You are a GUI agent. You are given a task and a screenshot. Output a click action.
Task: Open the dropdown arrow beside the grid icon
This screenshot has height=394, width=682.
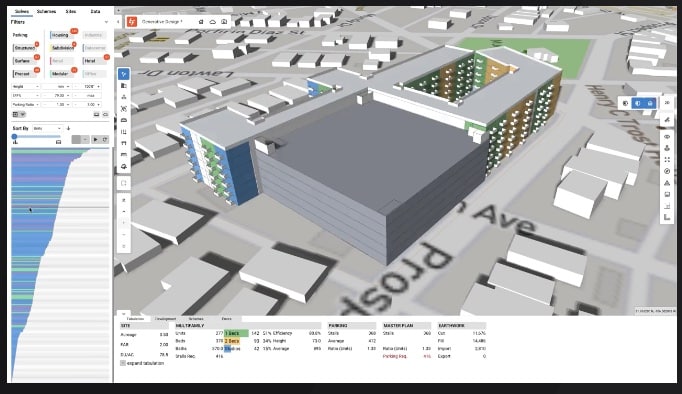23,114
